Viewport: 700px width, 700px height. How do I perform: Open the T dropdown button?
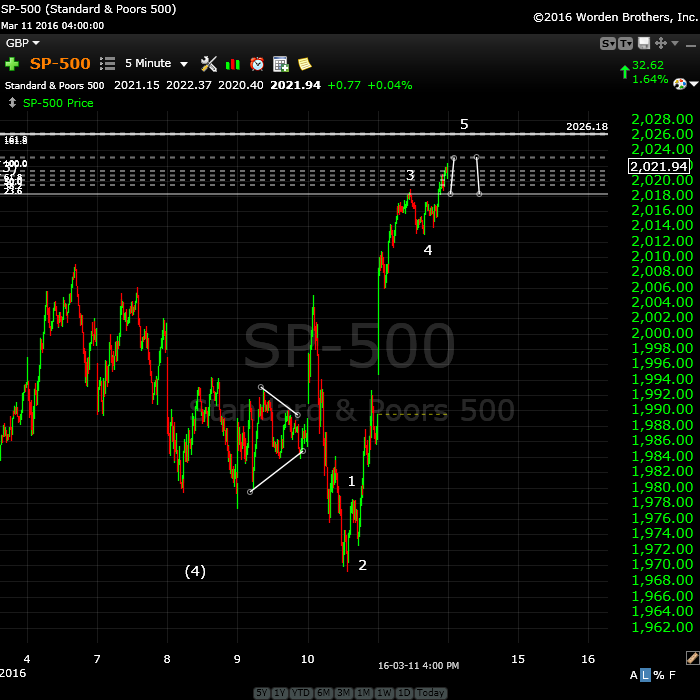pyautogui.click(x=625, y=43)
